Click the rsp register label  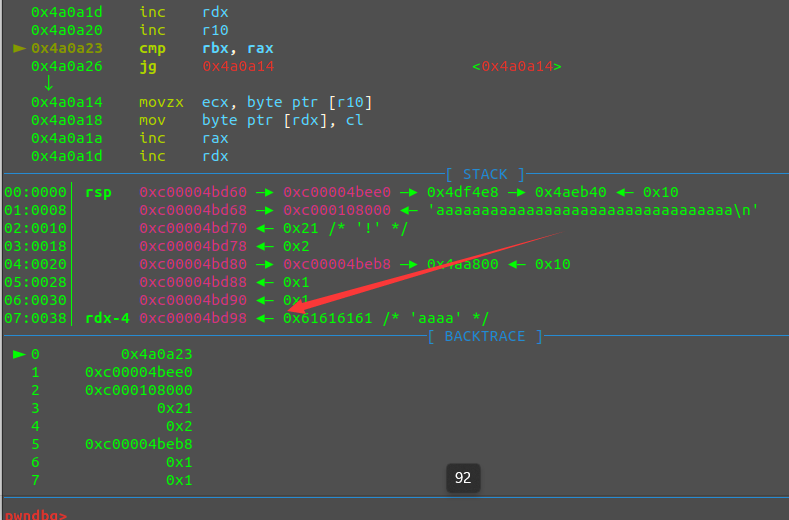98,192
